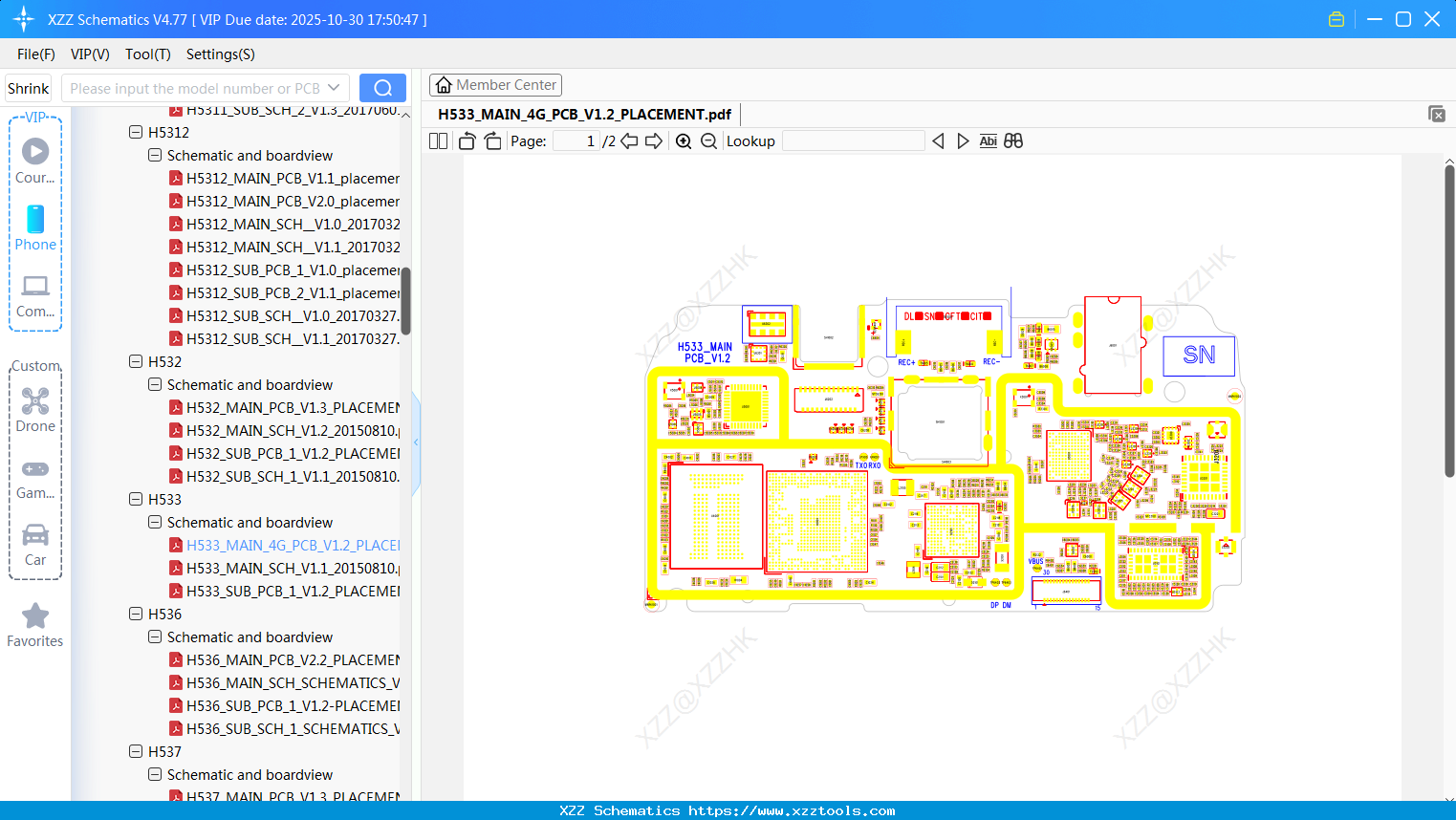Switch to the Settings(S) menu
The height and width of the screenshot is (820, 1456).
[220, 54]
